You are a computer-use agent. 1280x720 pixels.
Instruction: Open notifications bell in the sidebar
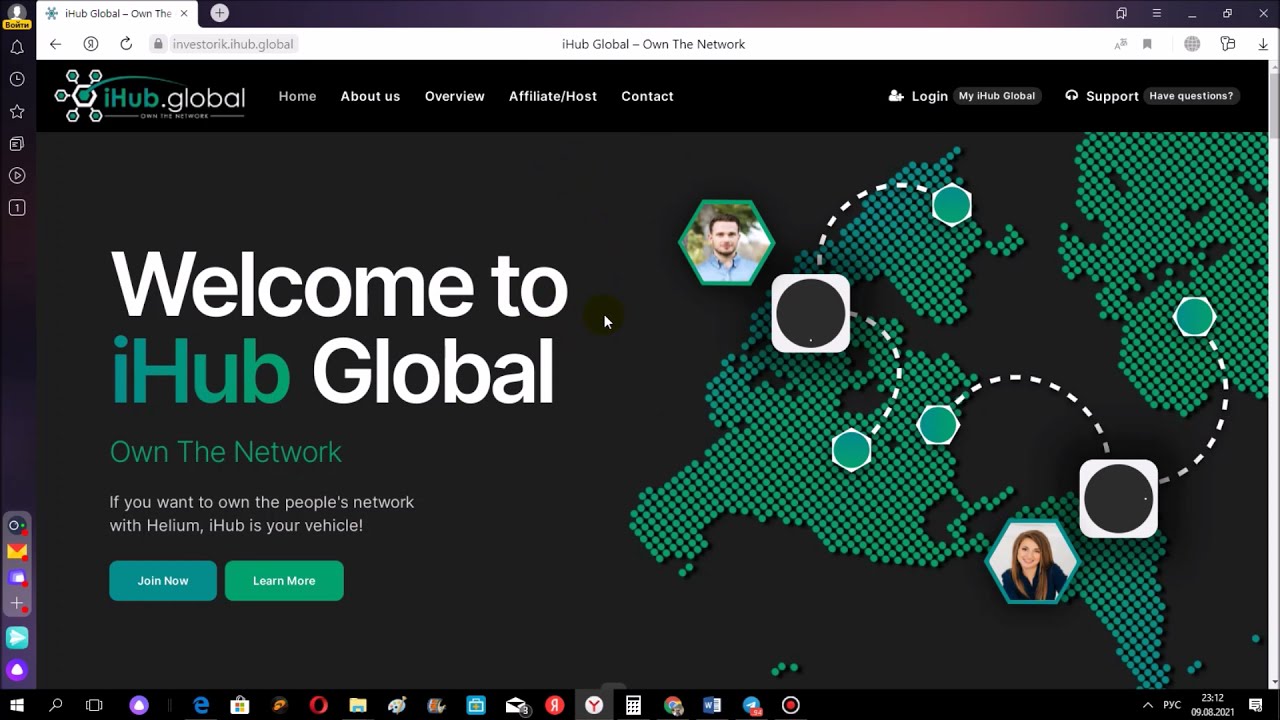point(17,47)
